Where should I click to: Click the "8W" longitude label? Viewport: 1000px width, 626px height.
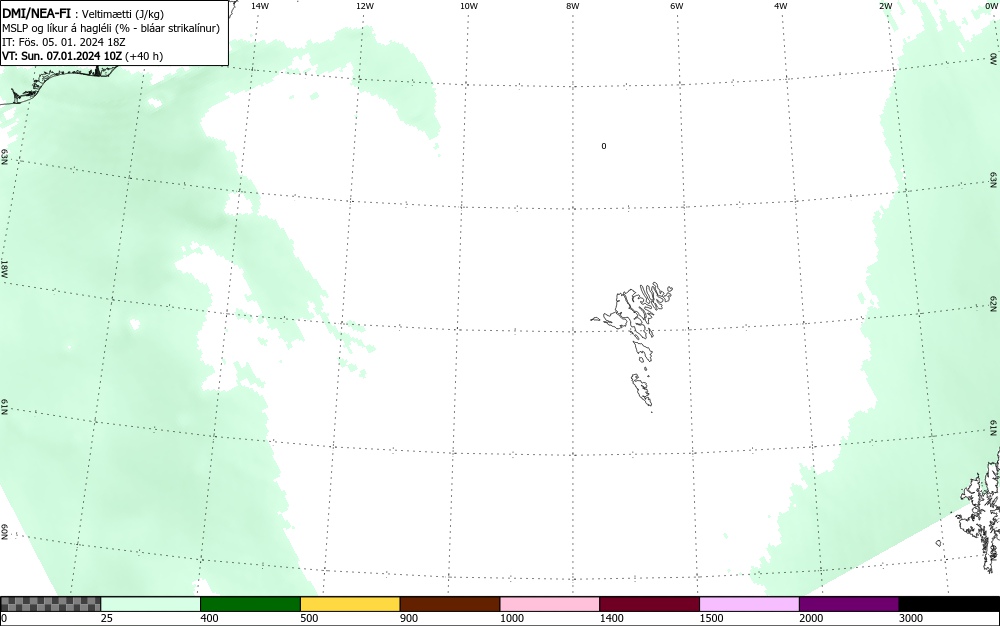tap(573, 6)
